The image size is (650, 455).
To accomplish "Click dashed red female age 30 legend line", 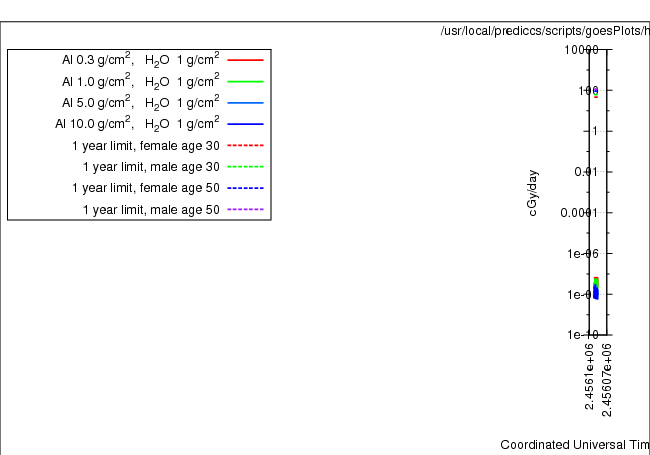I will [x=245, y=145].
